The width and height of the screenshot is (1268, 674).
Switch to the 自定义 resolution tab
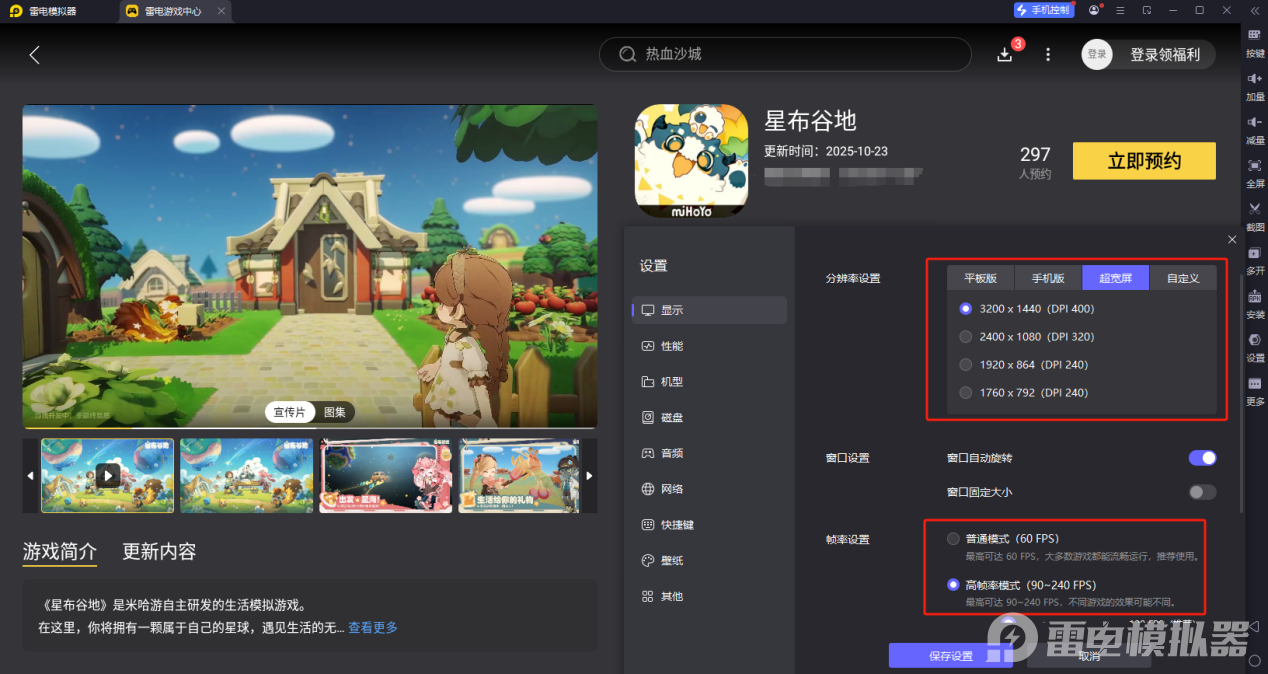(x=1183, y=278)
